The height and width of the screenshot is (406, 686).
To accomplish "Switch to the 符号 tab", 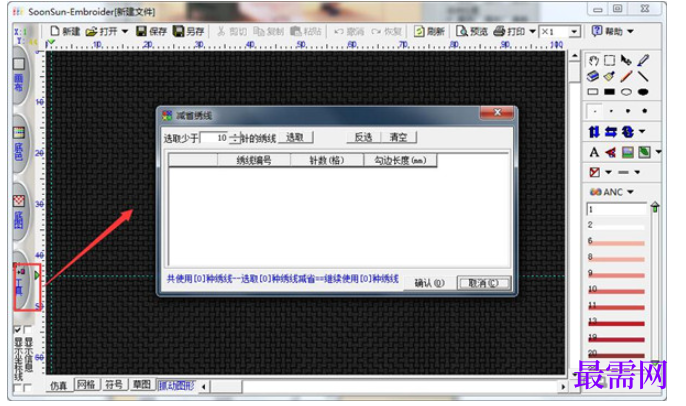I will (114, 385).
